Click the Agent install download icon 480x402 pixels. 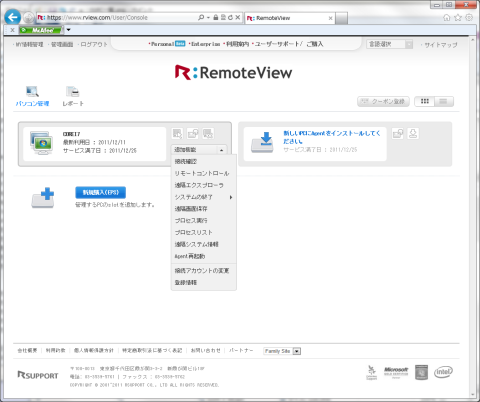(x=262, y=142)
